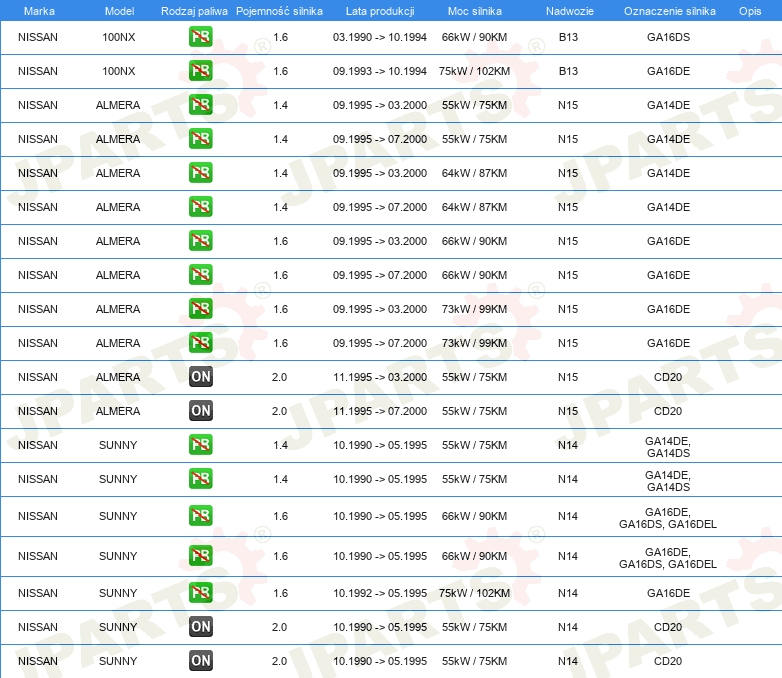This screenshot has width=782, height=678.
Task: Select 73kW / 99KM in the ->07.2000 row
Action: click(474, 342)
